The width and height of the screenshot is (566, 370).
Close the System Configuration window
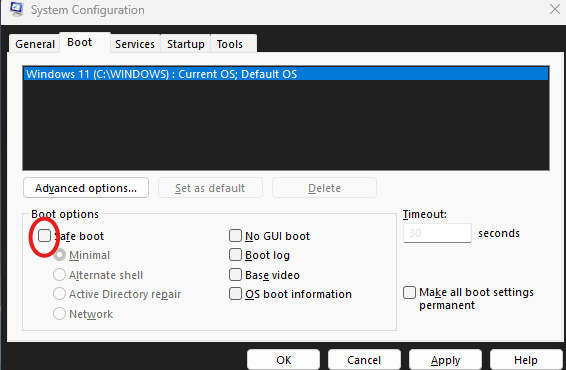[555, 9]
